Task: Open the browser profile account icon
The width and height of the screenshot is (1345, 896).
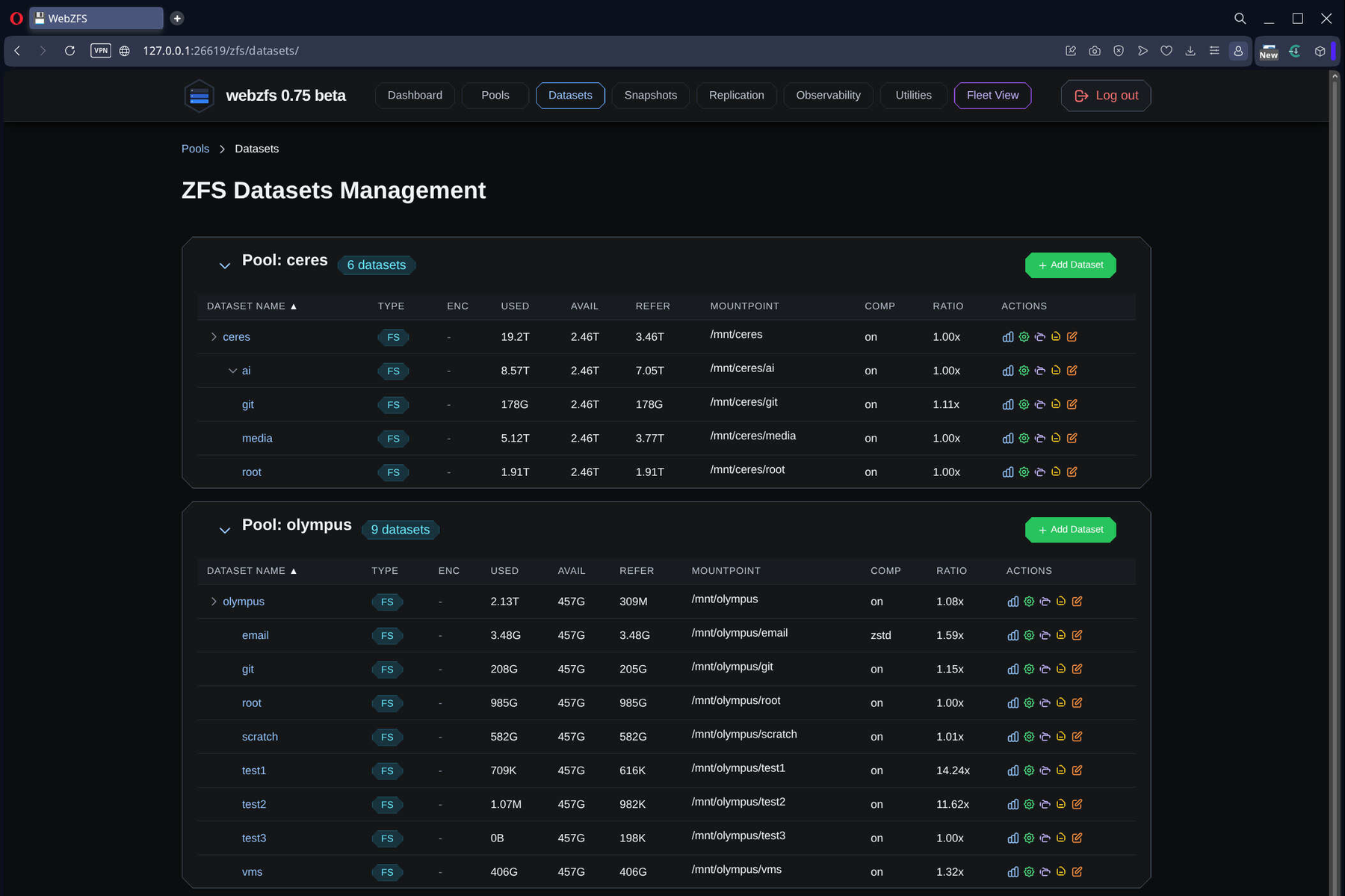Action: pyautogui.click(x=1238, y=51)
